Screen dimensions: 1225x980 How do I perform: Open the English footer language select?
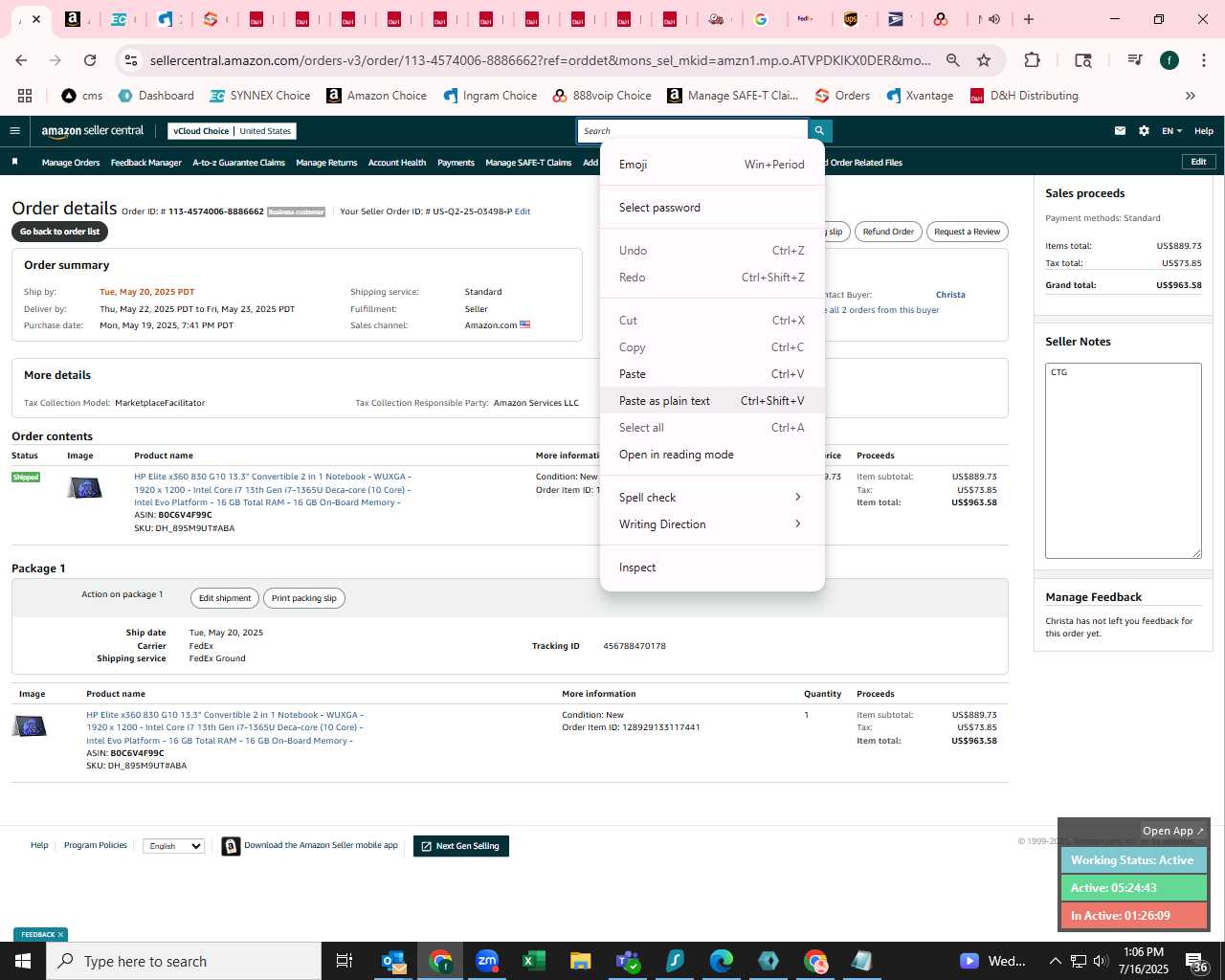(173, 846)
